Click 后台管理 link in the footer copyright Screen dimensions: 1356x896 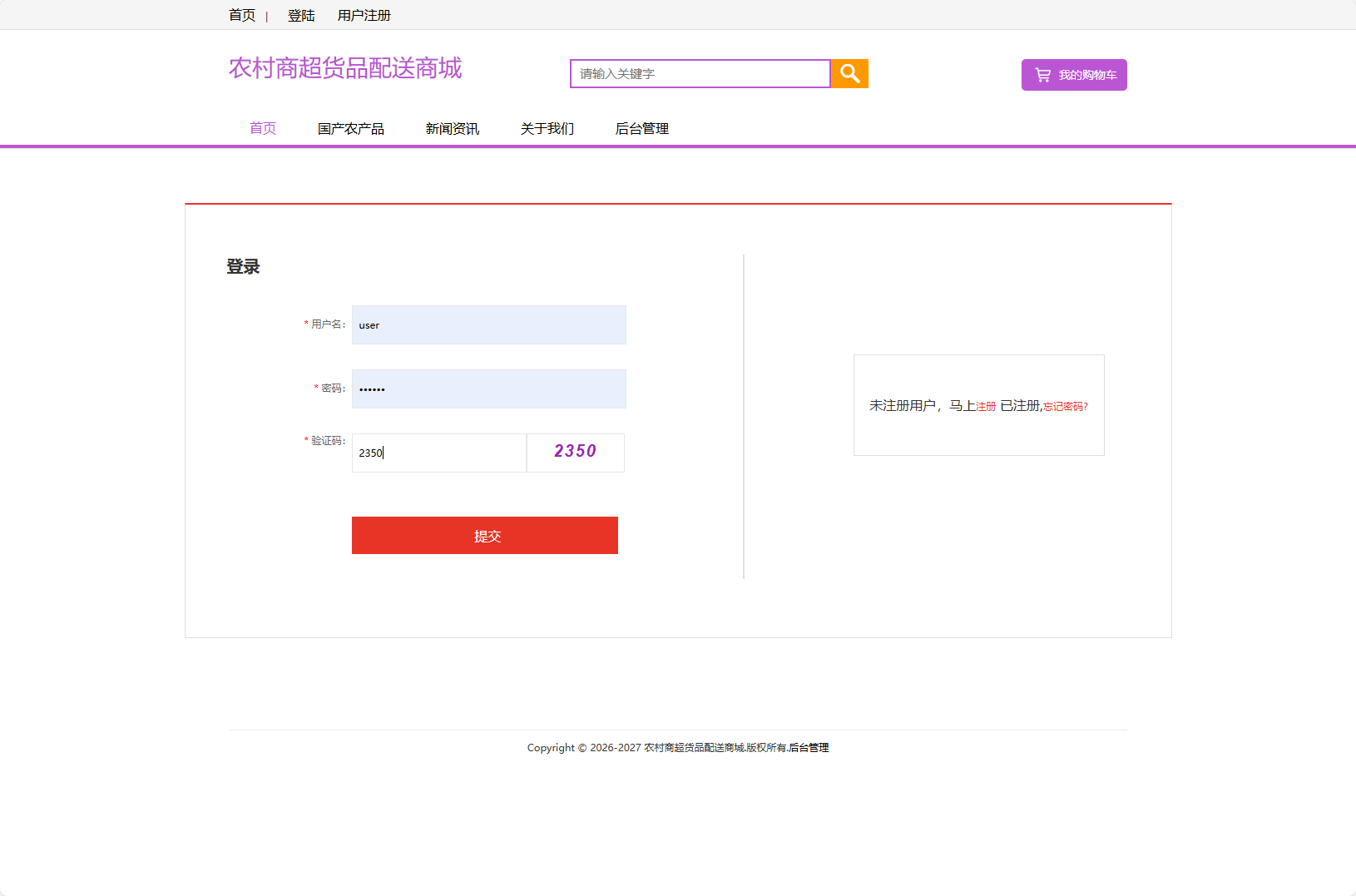[809, 747]
